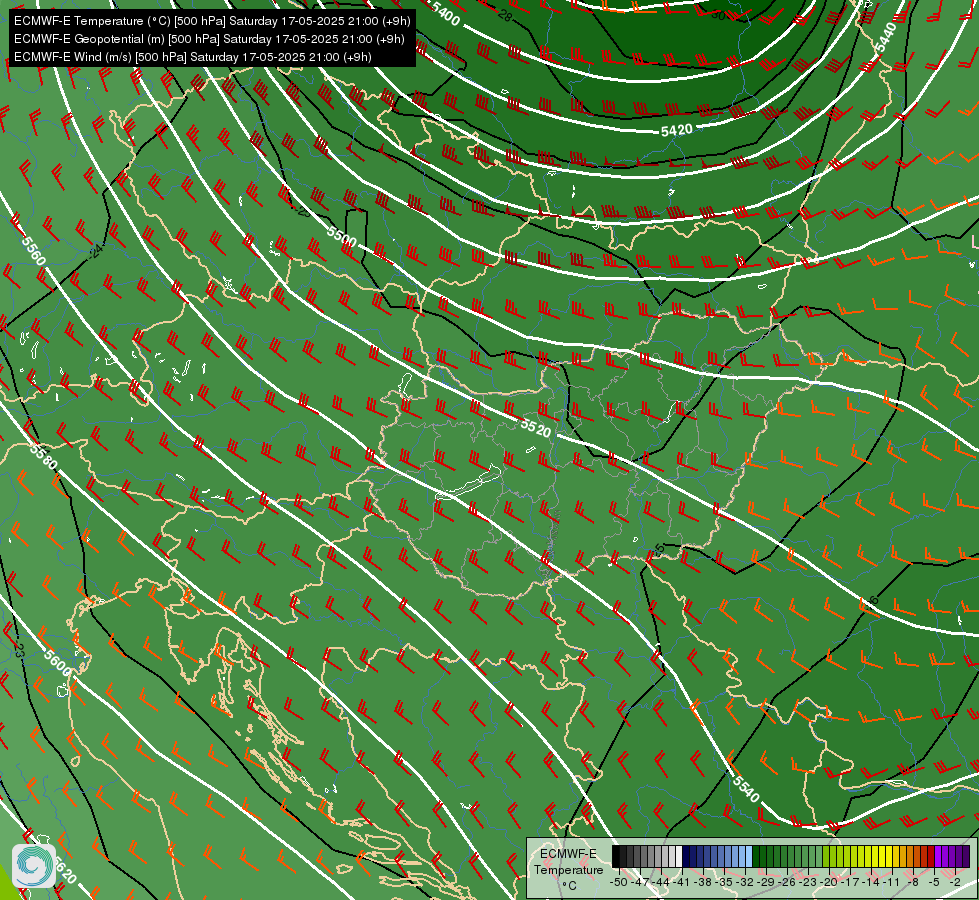
Task: Click the 5560 geopotential contour label
Action: [x=33, y=250]
